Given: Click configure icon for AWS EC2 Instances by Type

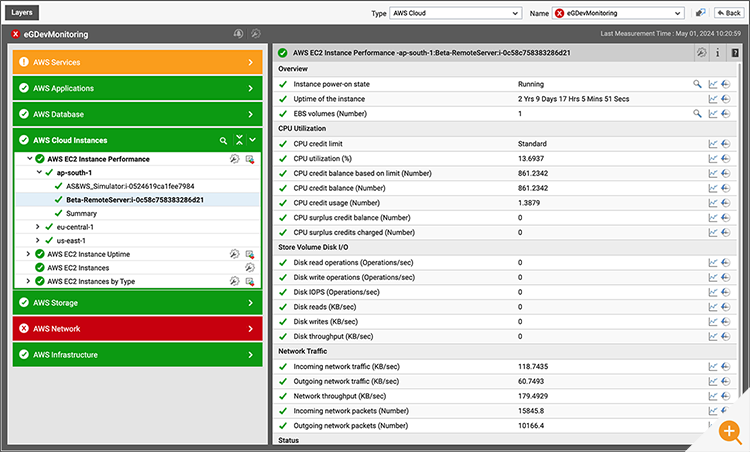Looking at the screenshot, I should point(234,281).
